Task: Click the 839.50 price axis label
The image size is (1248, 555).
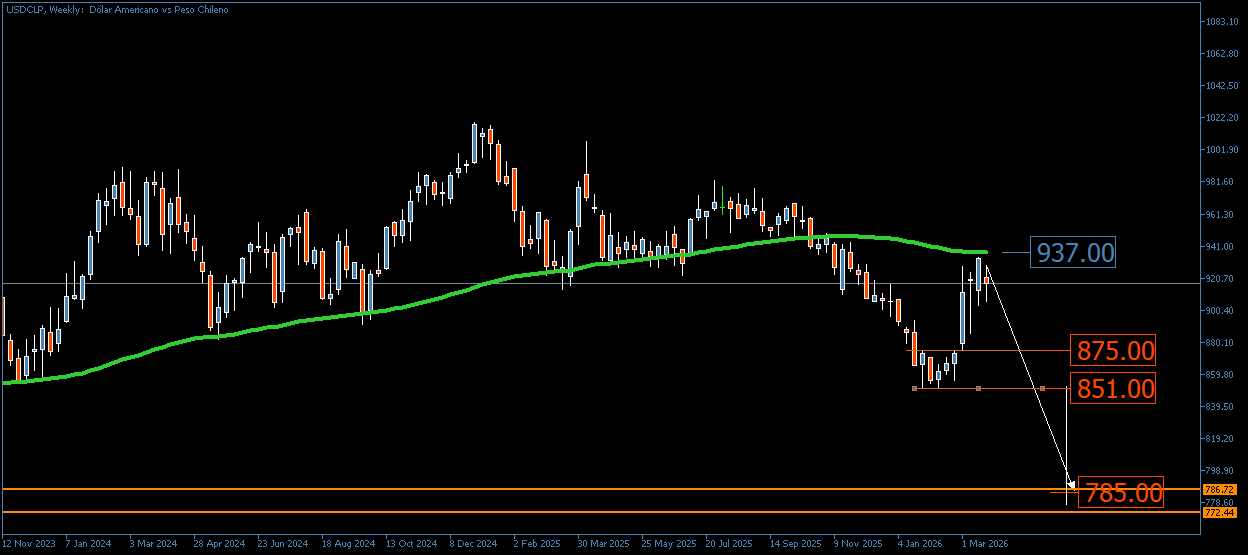Action: click(x=1218, y=407)
